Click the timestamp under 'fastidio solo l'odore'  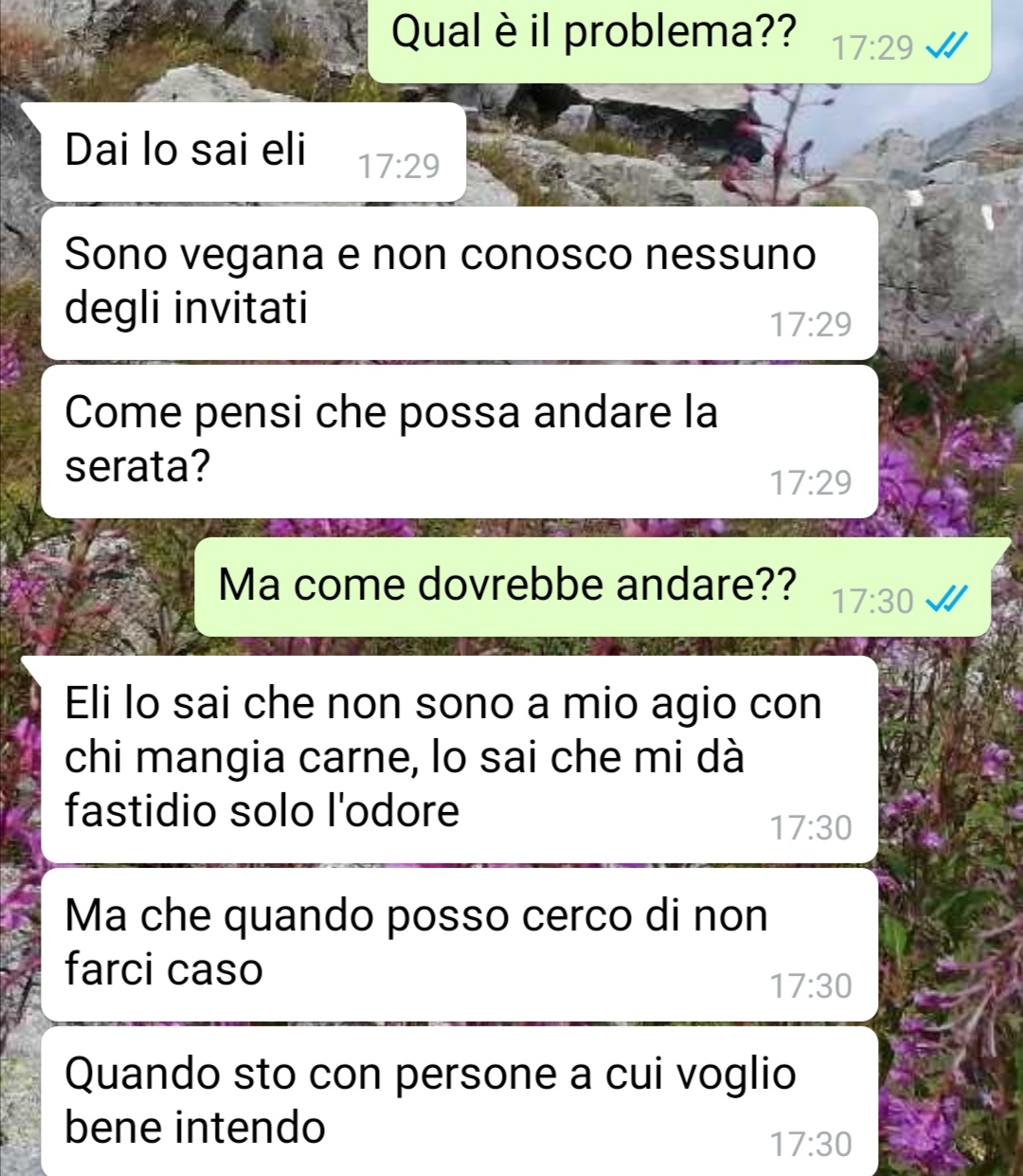point(811,828)
